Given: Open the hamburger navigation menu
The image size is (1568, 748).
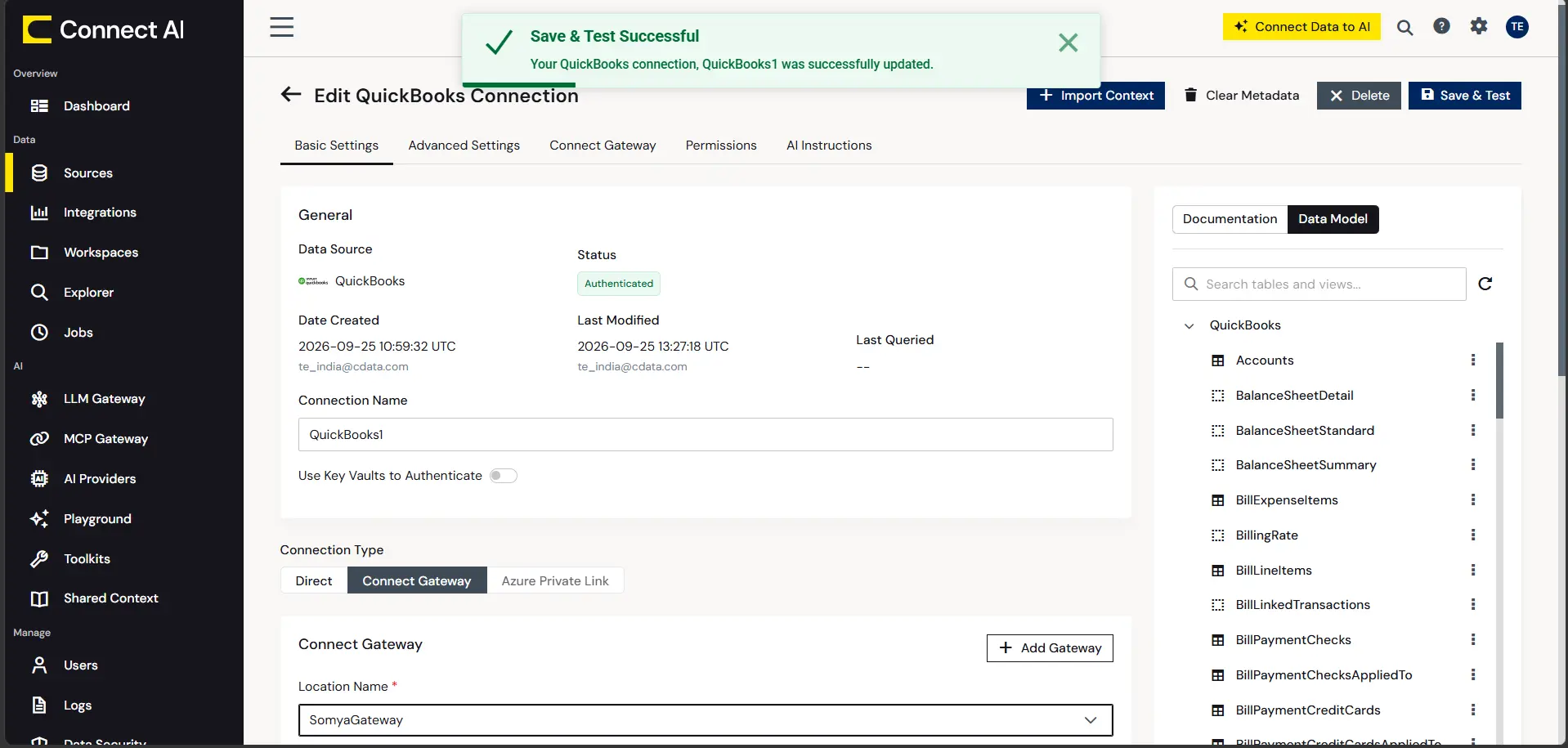Looking at the screenshot, I should pos(281,27).
